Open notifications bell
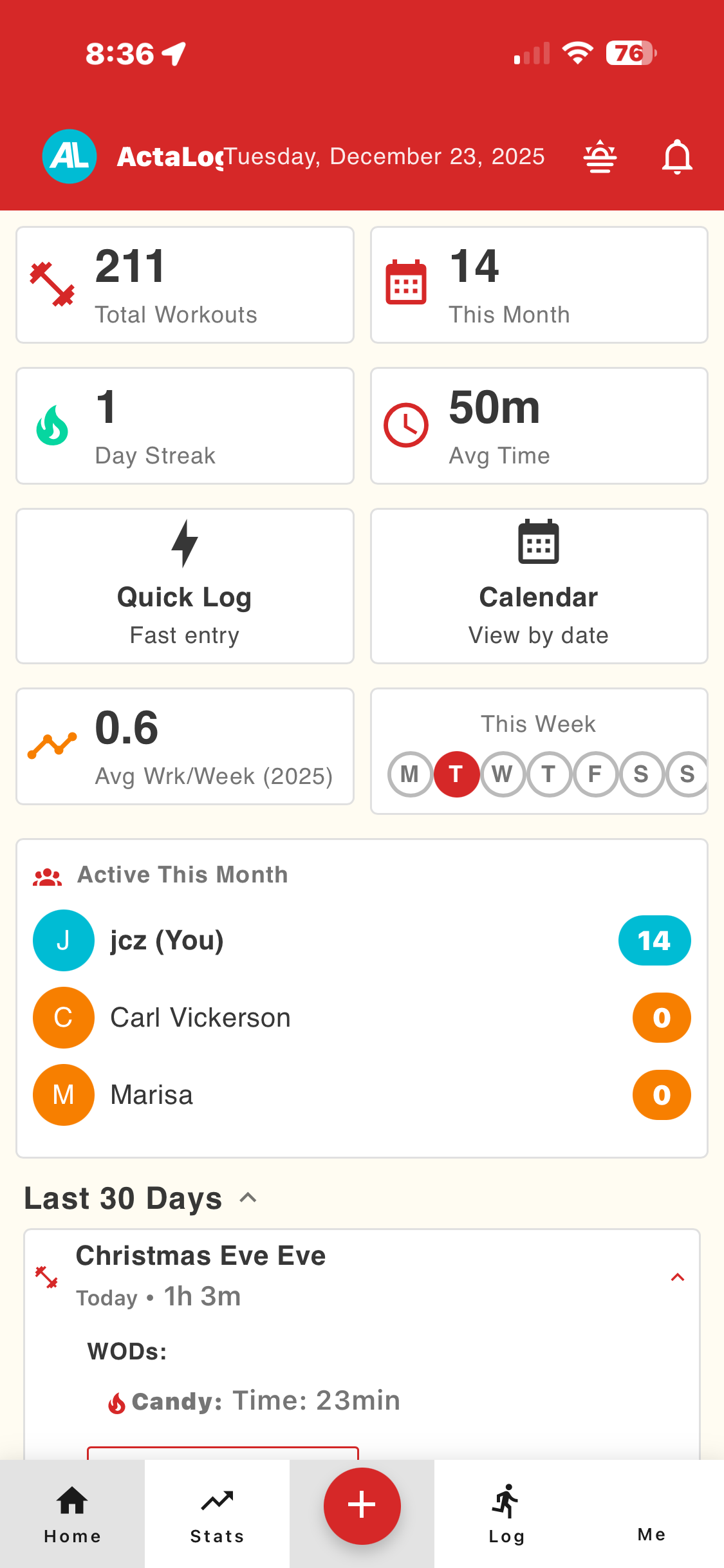 pyautogui.click(x=677, y=156)
